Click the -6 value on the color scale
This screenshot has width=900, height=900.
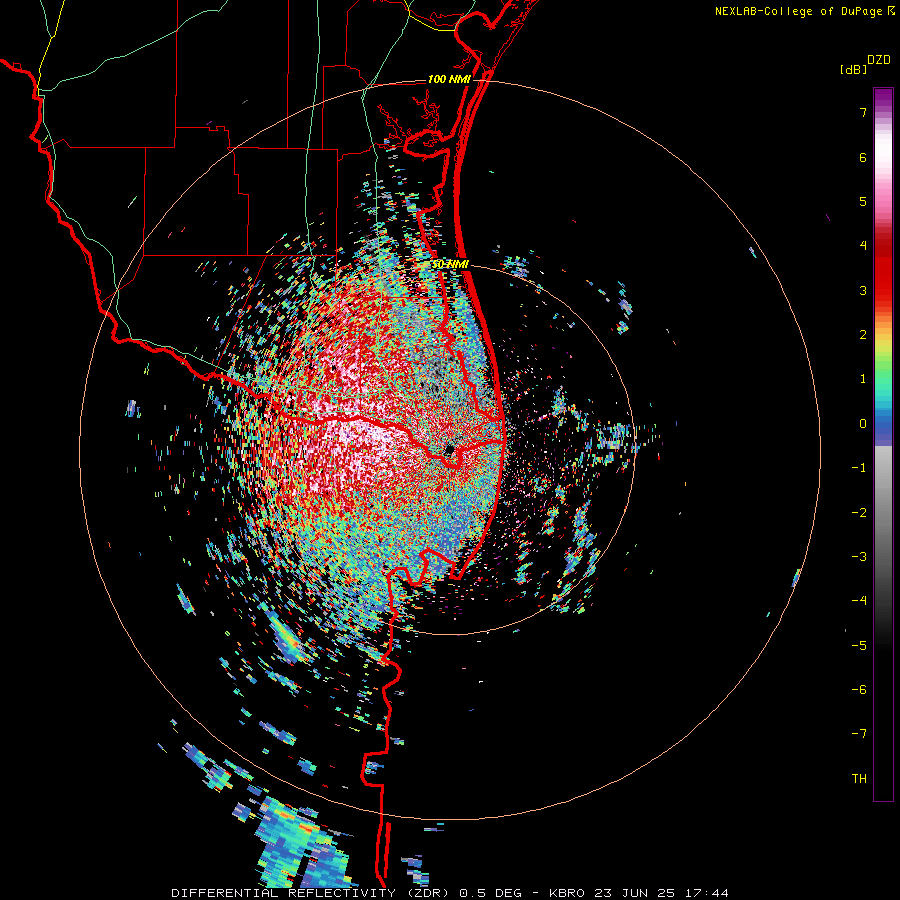pos(859,690)
